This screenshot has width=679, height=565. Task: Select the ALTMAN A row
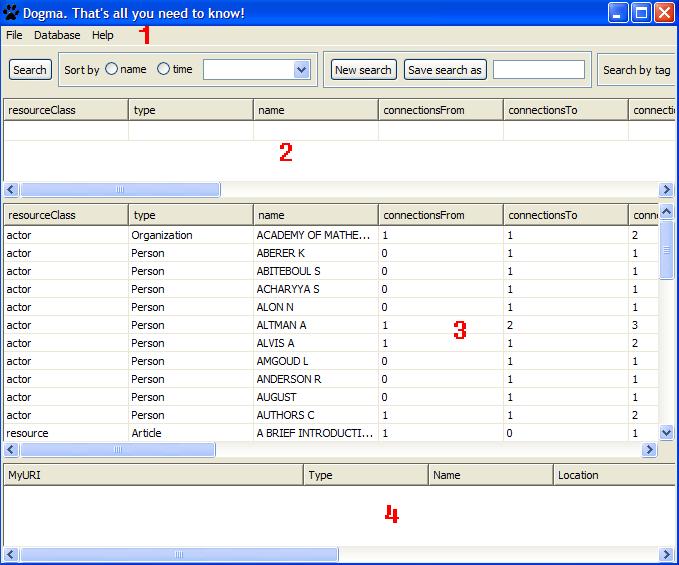point(331,325)
